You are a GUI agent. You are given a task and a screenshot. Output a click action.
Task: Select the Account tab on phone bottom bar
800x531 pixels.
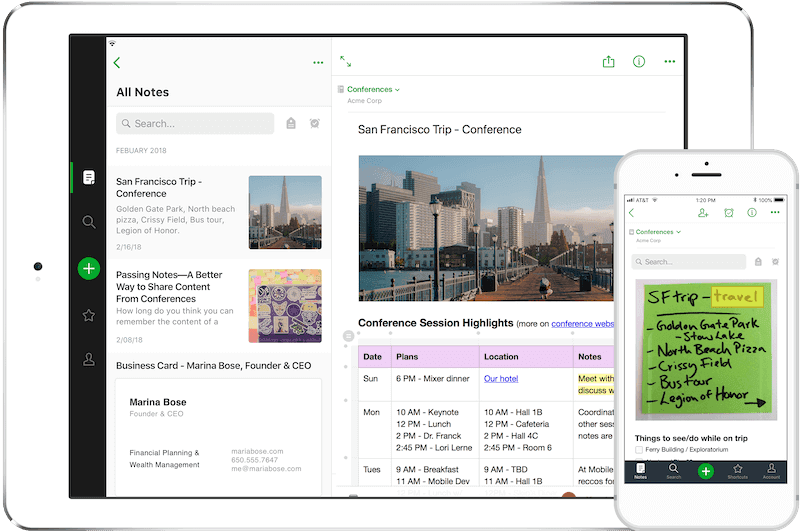click(x=771, y=471)
